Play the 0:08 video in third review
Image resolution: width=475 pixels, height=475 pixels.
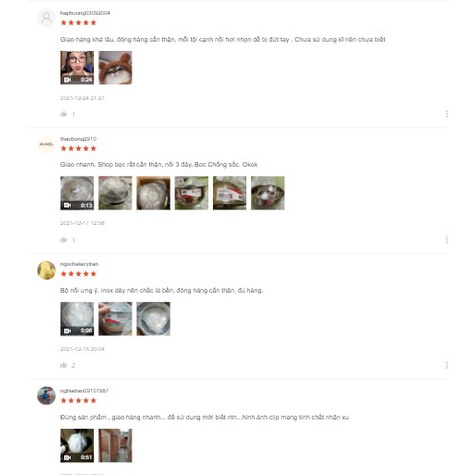tap(77, 319)
